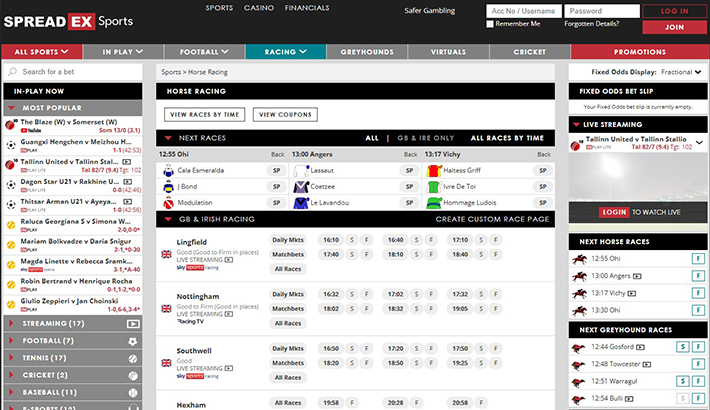The image size is (710, 410).
Task: Click the search magnifier icon
Action: (13, 72)
